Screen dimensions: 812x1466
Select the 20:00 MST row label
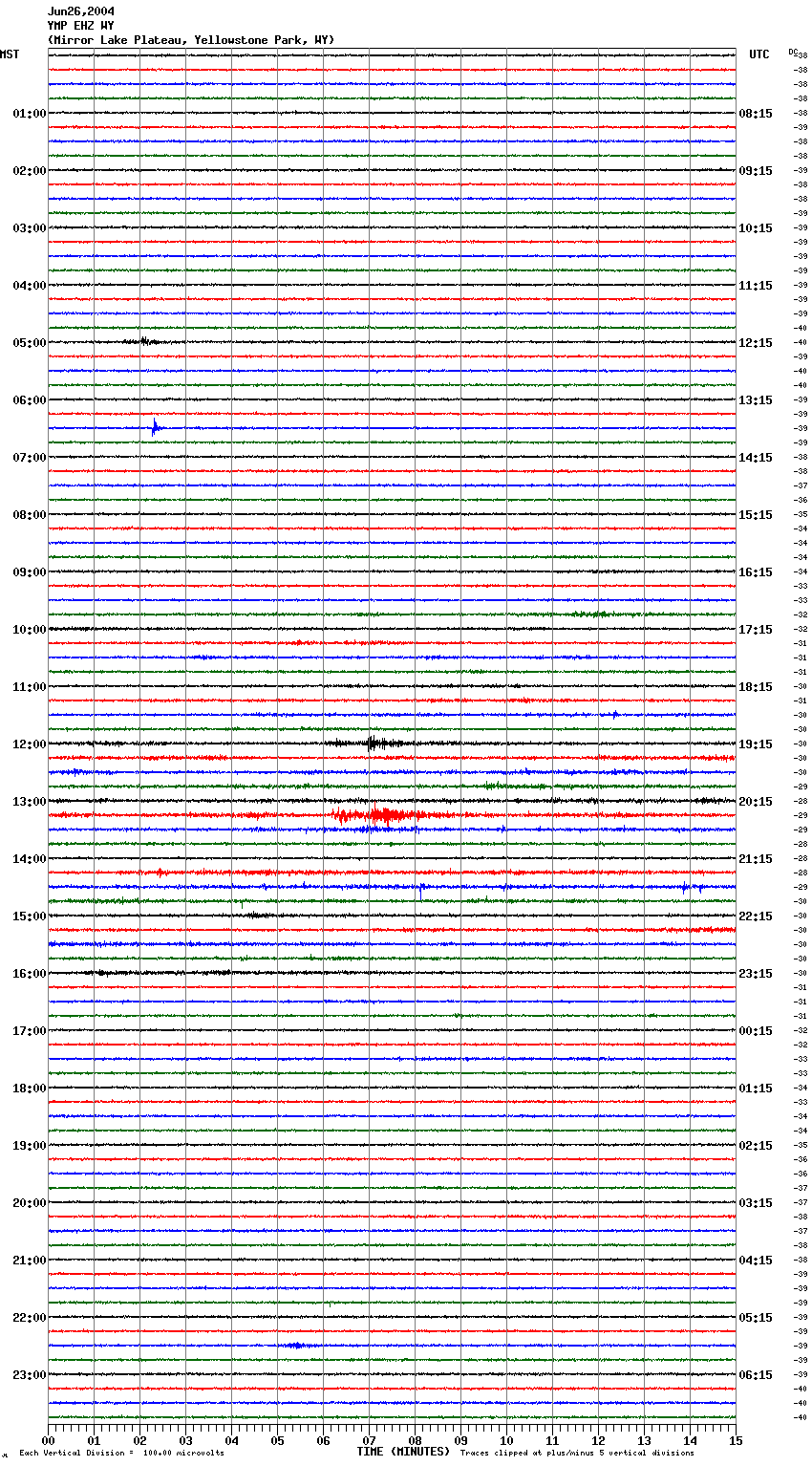pos(30,1203)
